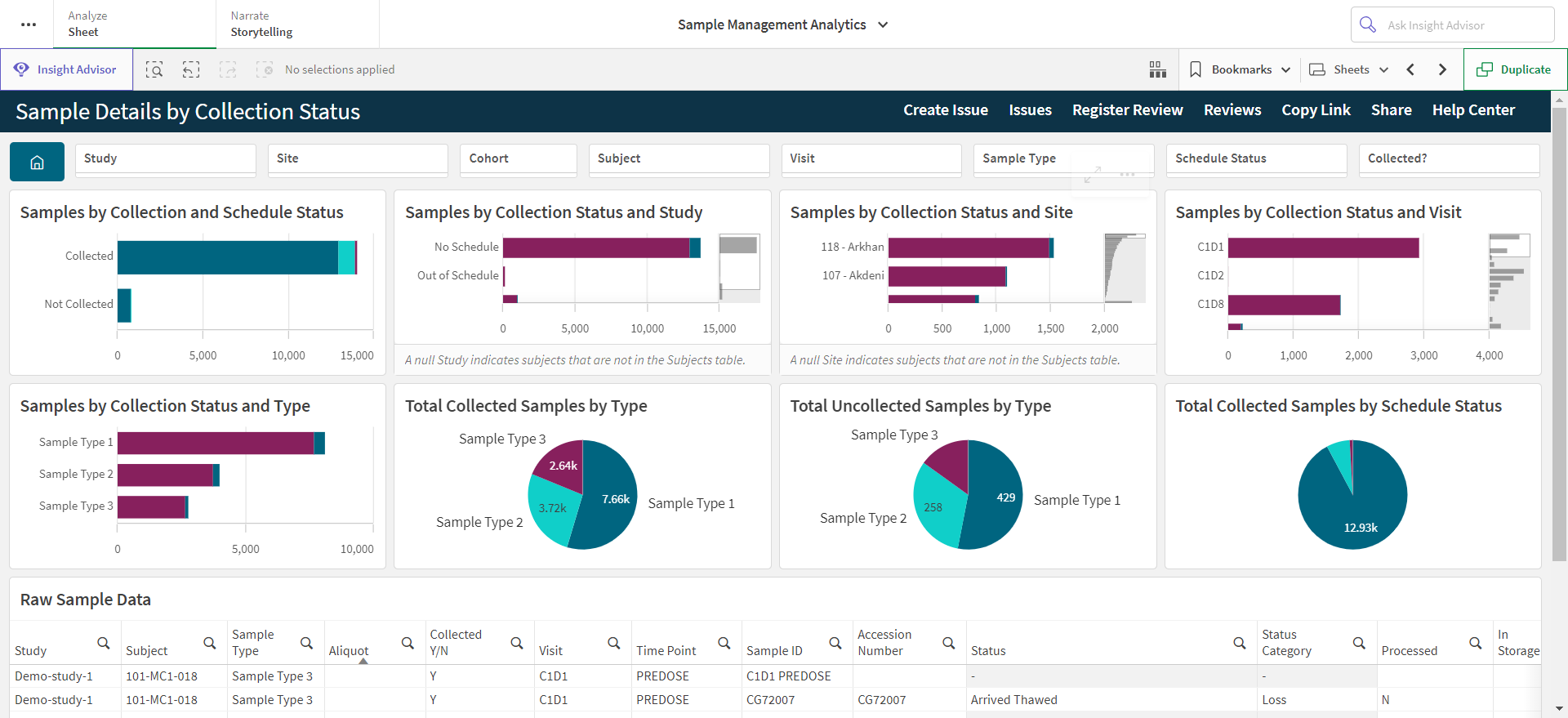The image size is (1568, 718).
Task: Open the assets grid icon
Action: click(1157, 69)
